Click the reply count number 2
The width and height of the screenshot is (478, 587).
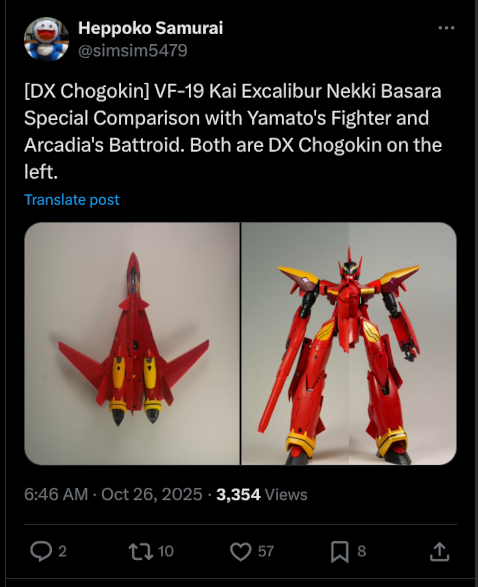(x=63, y=551)
